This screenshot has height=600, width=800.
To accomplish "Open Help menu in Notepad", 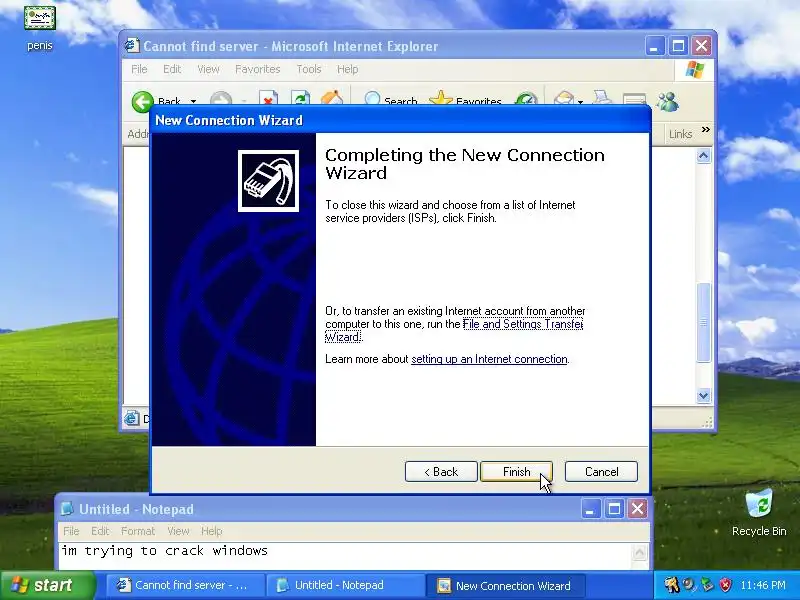I will (211, 531).
